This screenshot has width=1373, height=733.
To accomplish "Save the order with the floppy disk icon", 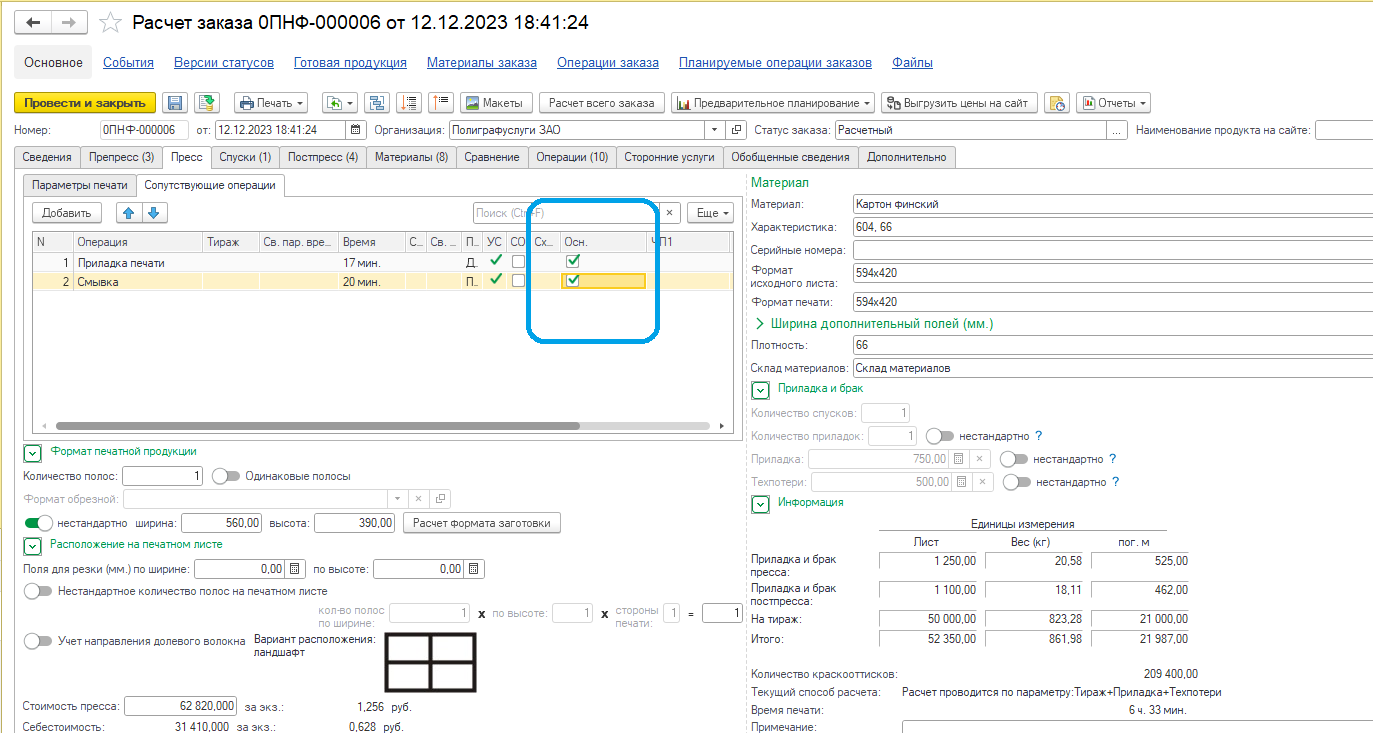I will 175,103.
